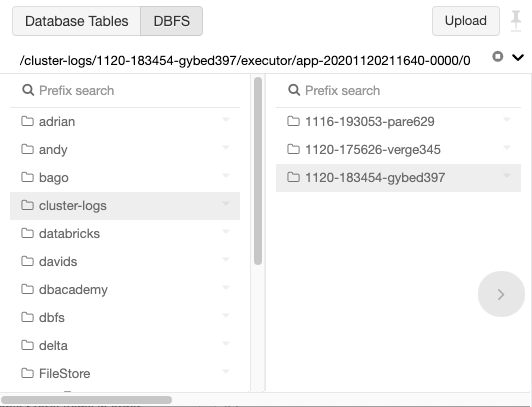Select the cluster-logs folder
The width and height of the screenshot is (532, 407).
(125, 206)
